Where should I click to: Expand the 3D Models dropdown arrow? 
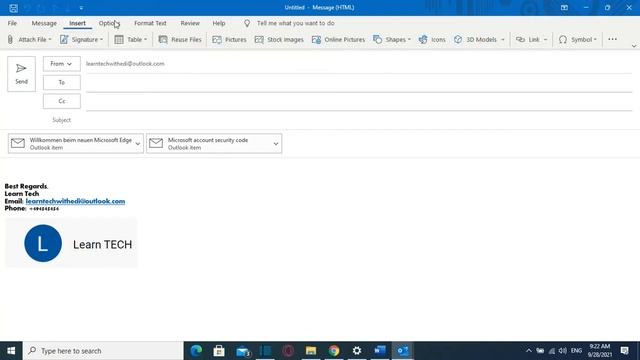[502, 40]
